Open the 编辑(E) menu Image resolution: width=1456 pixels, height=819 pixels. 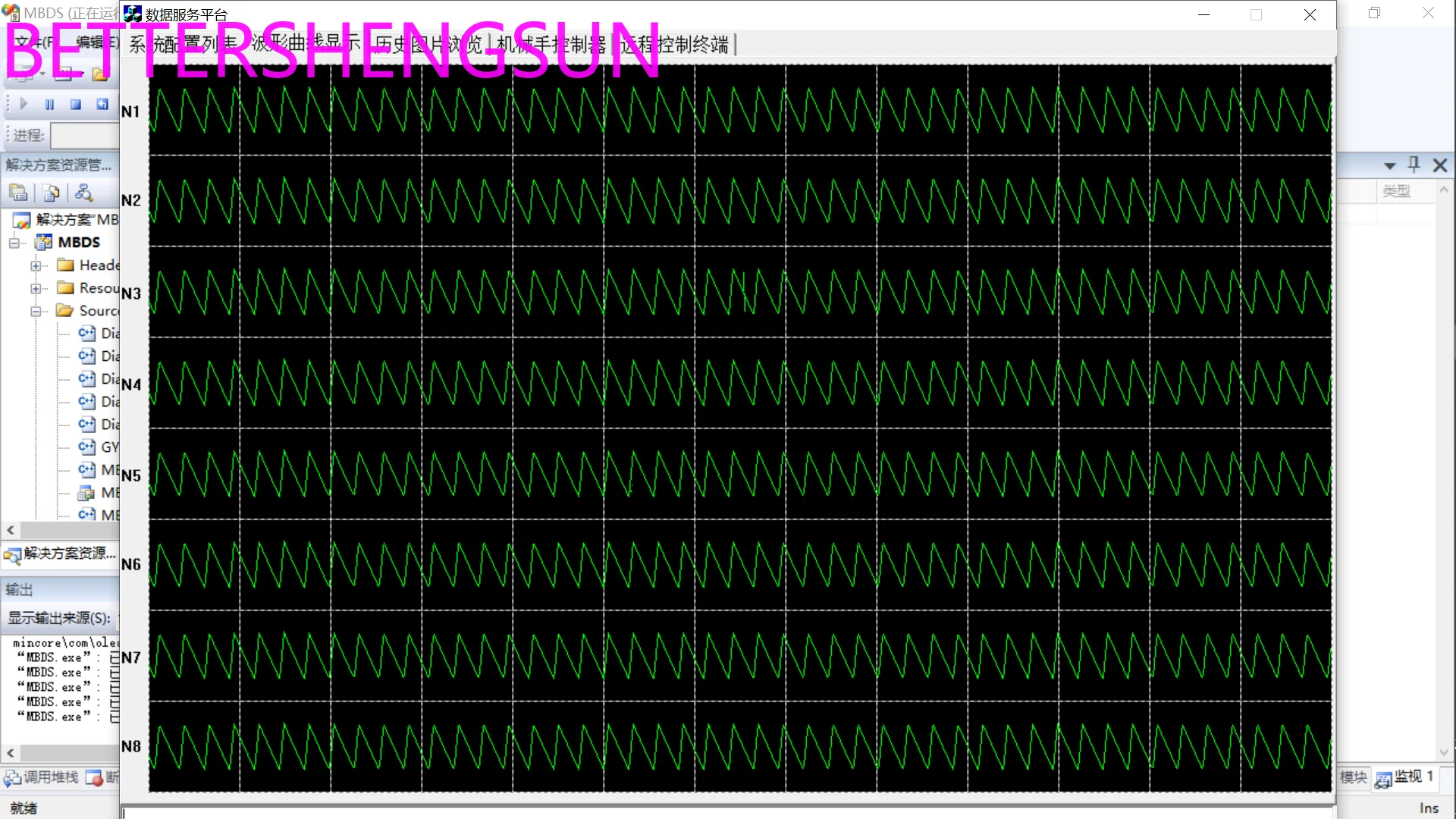[97, 42]
